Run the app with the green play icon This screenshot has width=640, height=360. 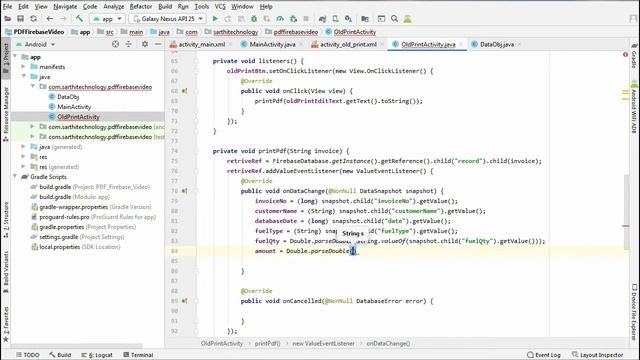(x=215, y=19)
